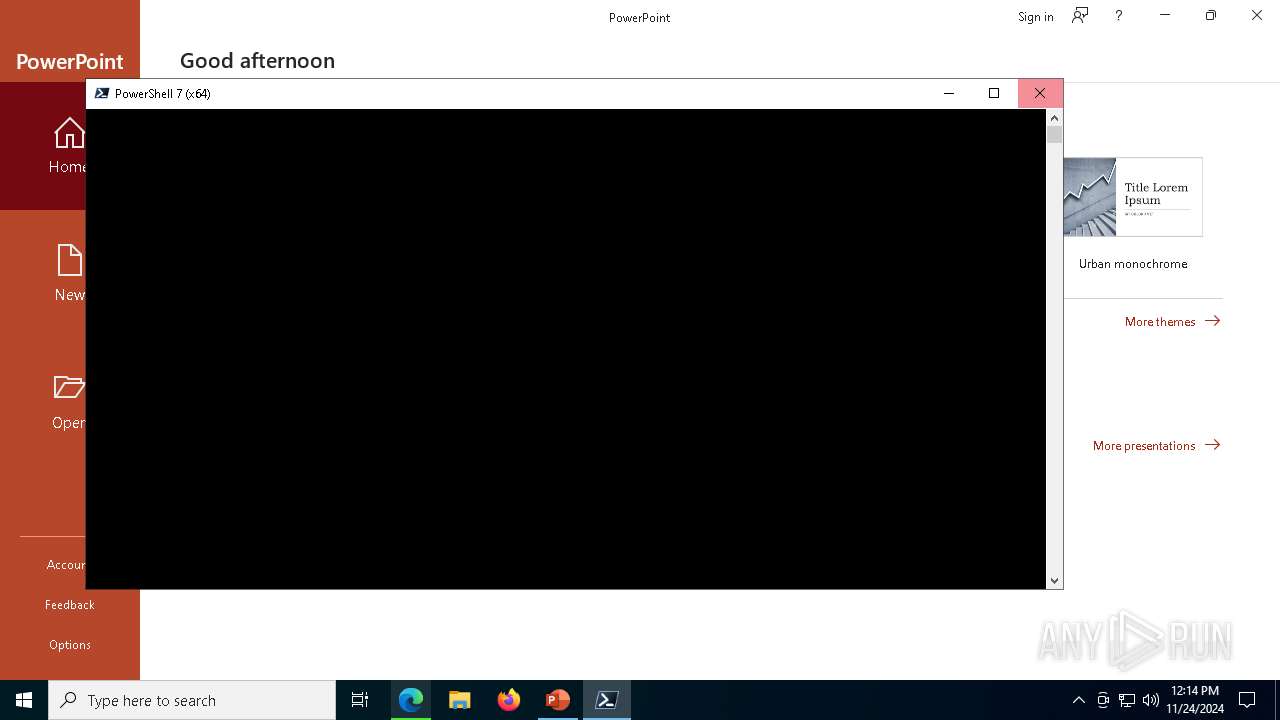Screen dimensions: 1280x720
Task: Click the PowerShell 7 title bar icon
Action: pyautogui.click(x=101, y=93)
